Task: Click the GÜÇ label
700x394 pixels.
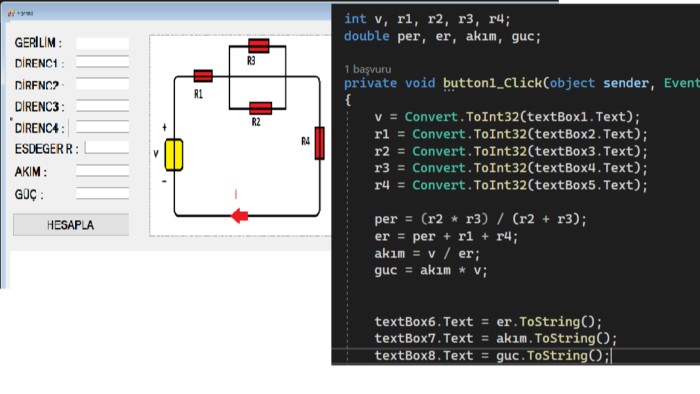Action: (x=29, y=195)
